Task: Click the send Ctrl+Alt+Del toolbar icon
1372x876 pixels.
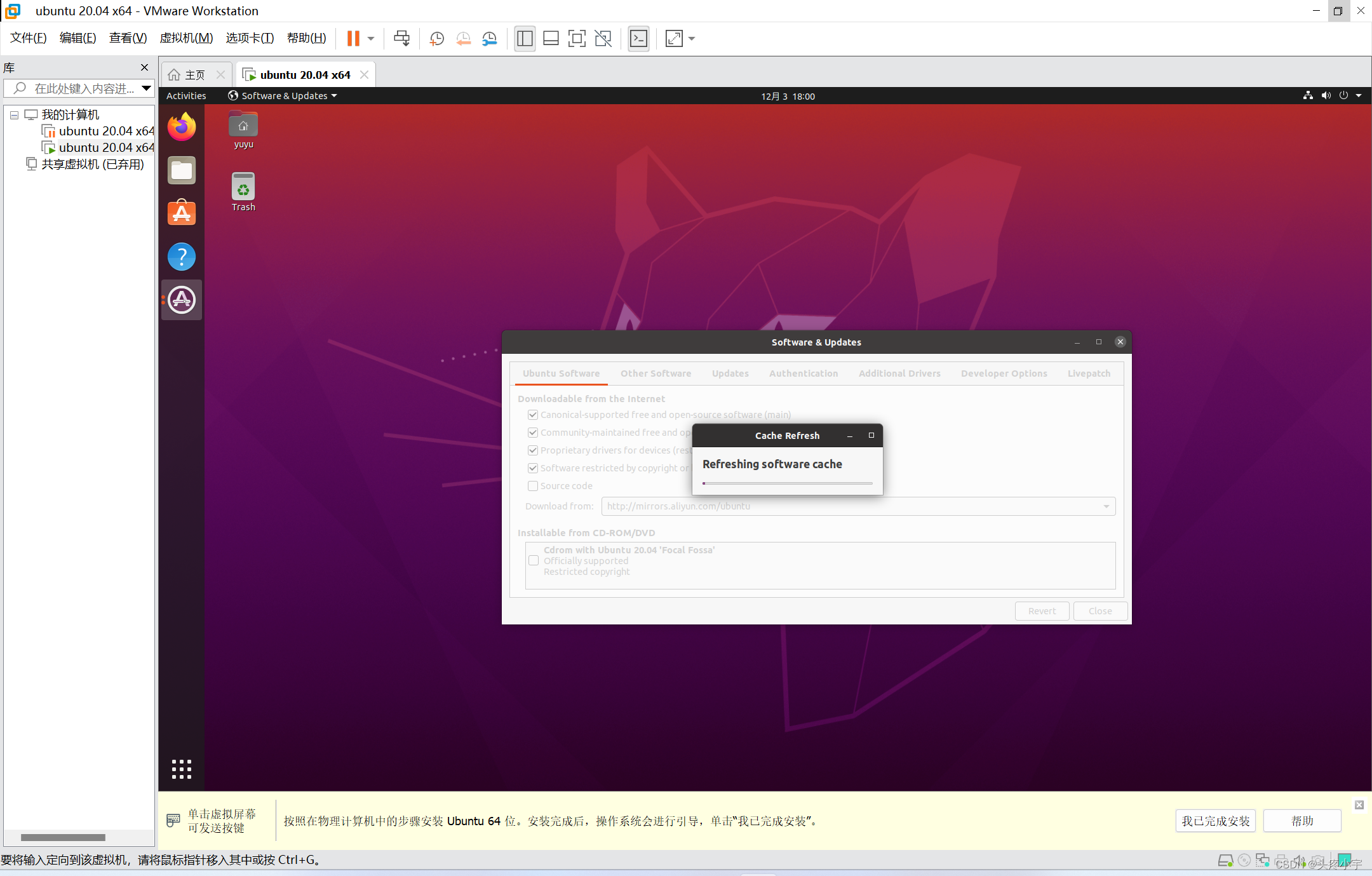Action: point(401,39)
